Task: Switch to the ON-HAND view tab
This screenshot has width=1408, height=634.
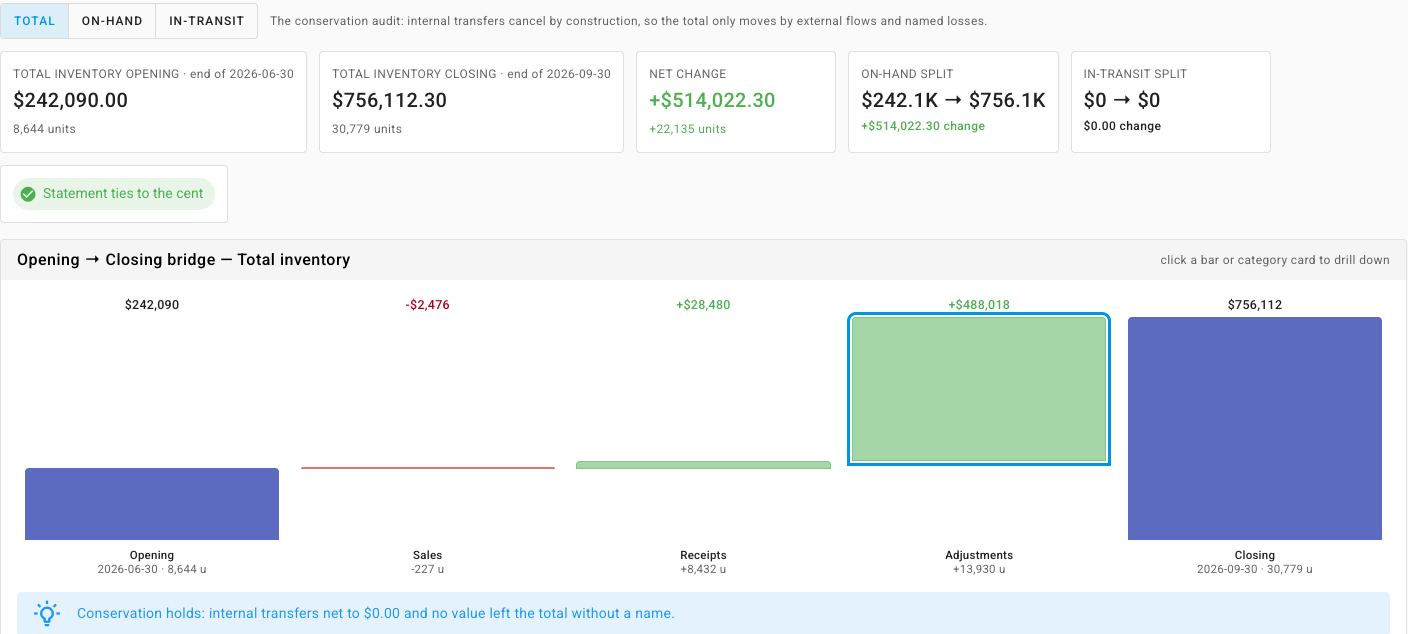Action: (112, 21)
